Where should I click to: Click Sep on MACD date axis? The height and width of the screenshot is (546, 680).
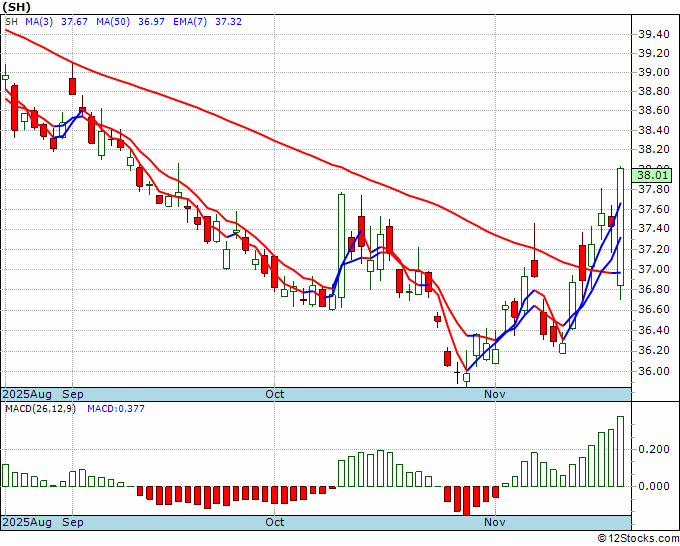[x=73, y=522]
